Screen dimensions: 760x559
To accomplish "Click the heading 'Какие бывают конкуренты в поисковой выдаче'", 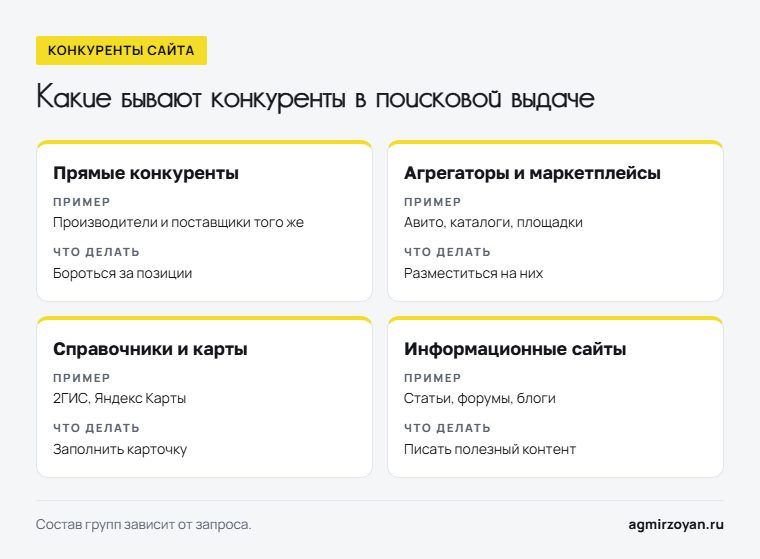I will [x=316, y=97].
